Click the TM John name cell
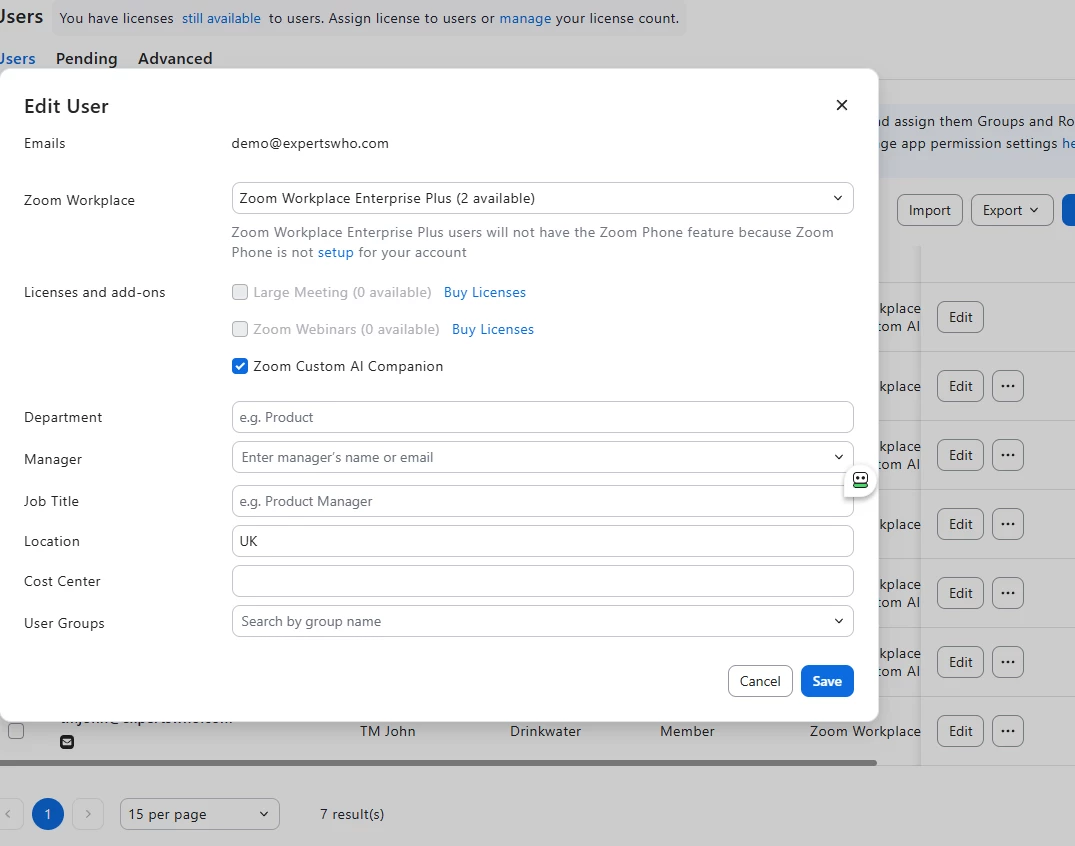Viewport: 1075px width, 846px height. tap(387, 732)
